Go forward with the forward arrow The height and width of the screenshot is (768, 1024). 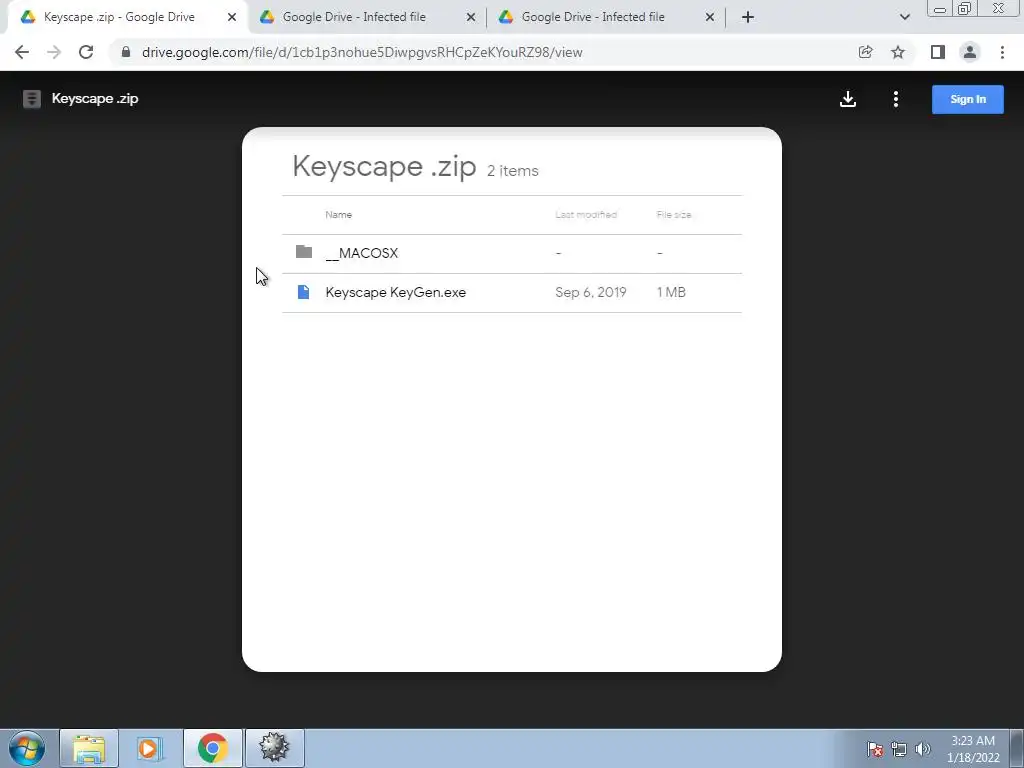pos(54,52)
